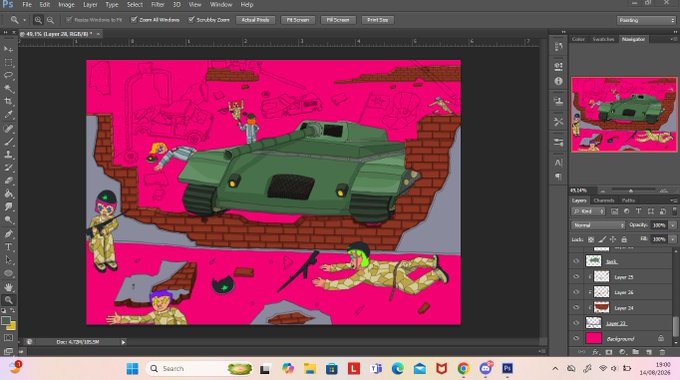Open the layer filter Kind dropdown
Viewport: 680px width, 380px height.
coord(588,211)
